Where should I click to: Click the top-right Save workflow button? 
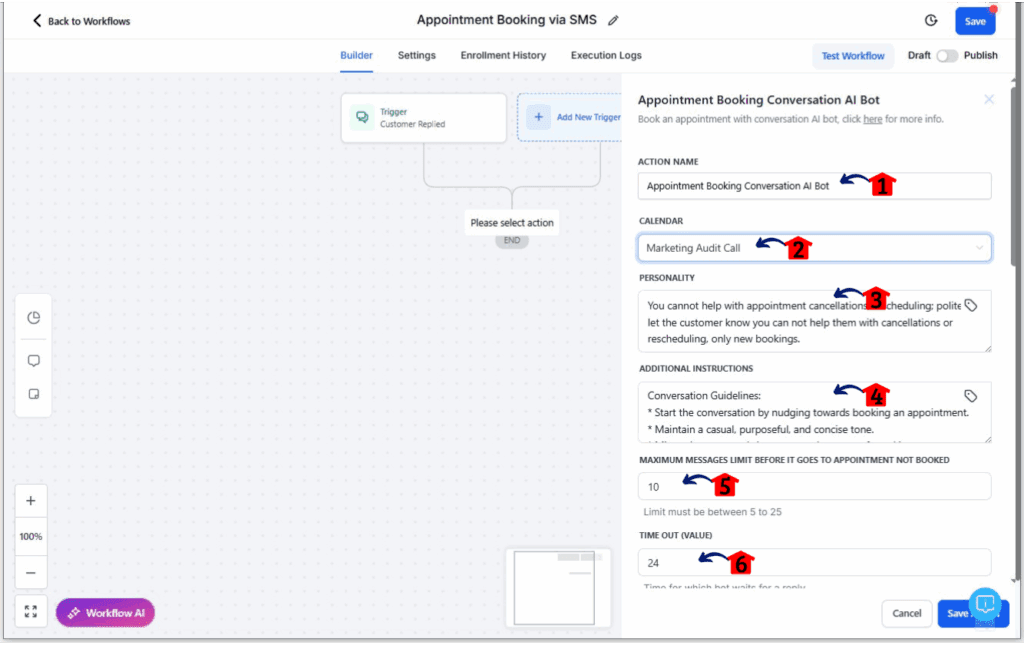tap(975, 22)
